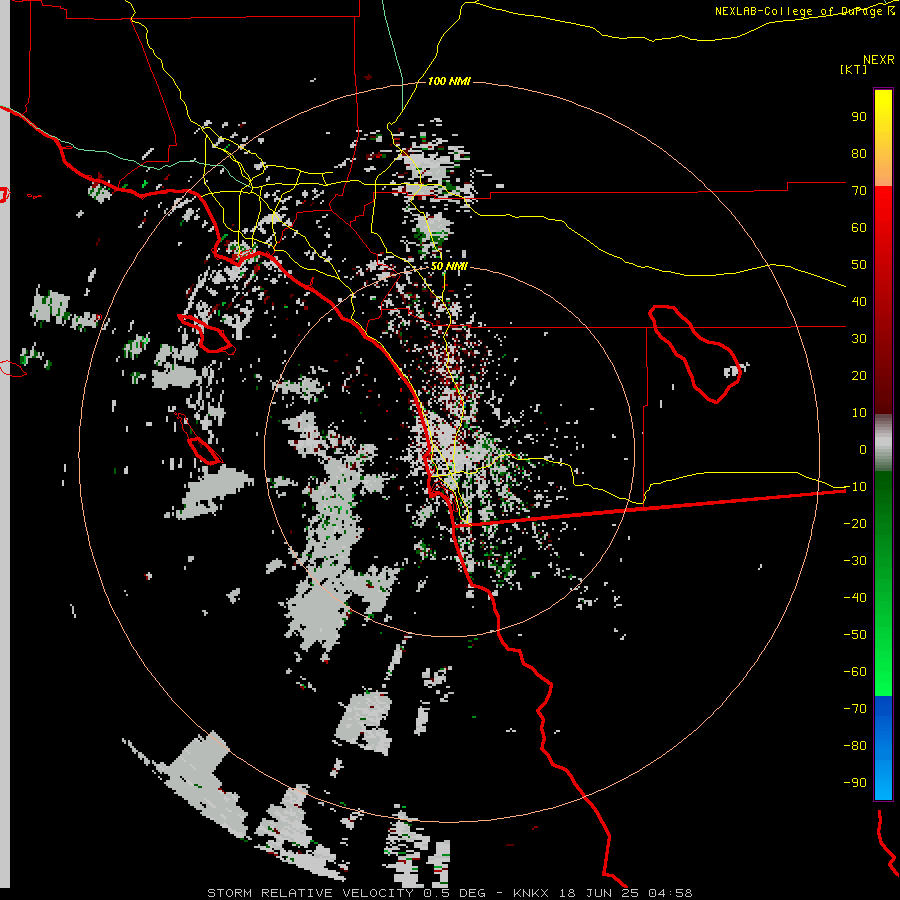Click the -20 scale value
The image size is (900, 900).
point(855,523)
